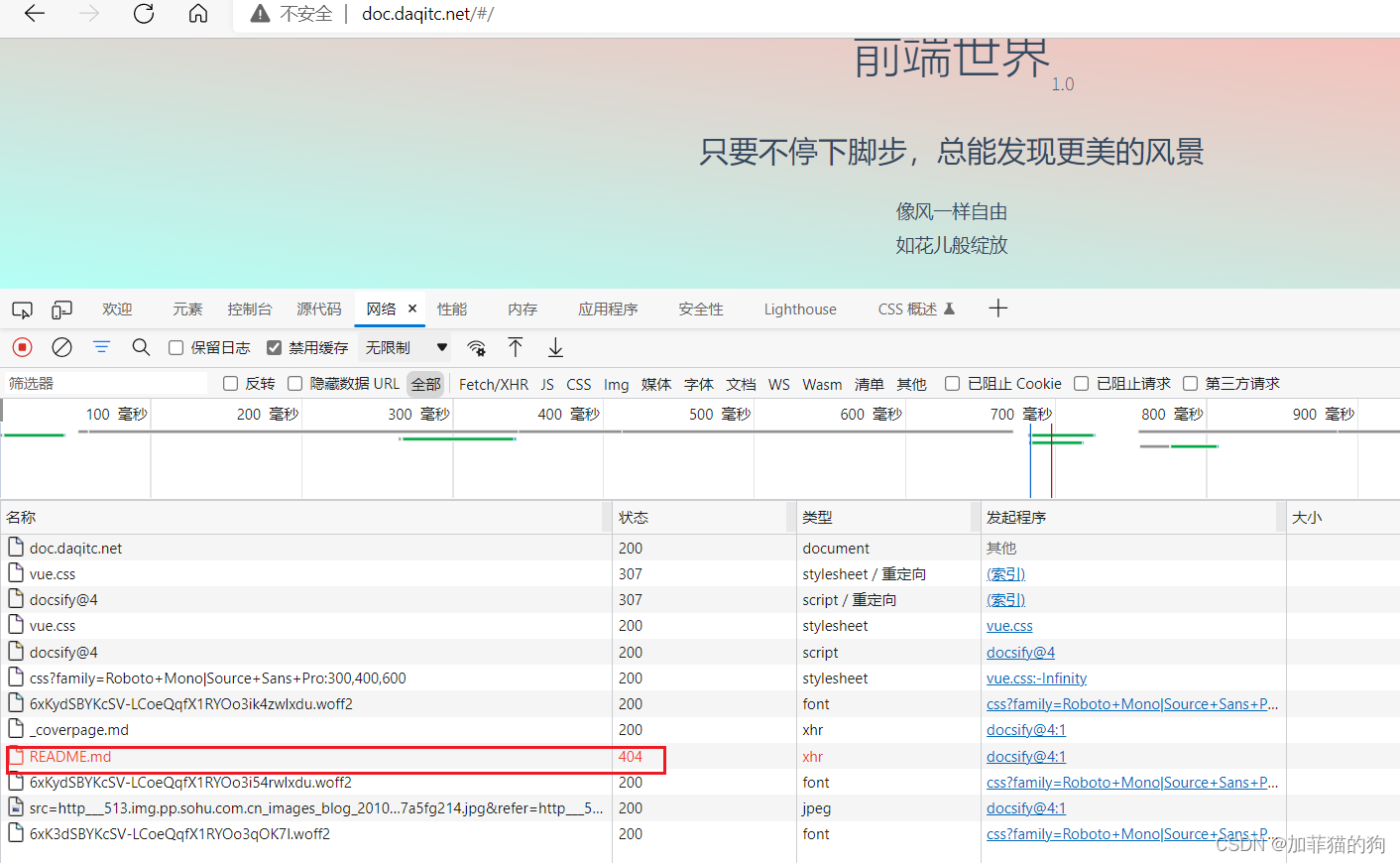Select the inspect element cursor icon
Viewport: 1400px width, 863px height.
coord(22,309)
